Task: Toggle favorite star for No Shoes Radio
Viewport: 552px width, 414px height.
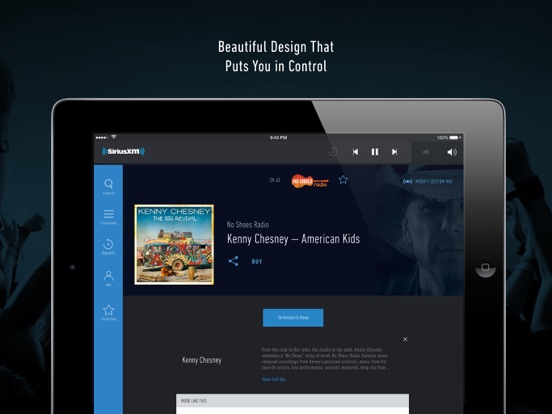Action: [x=343, y=180]
